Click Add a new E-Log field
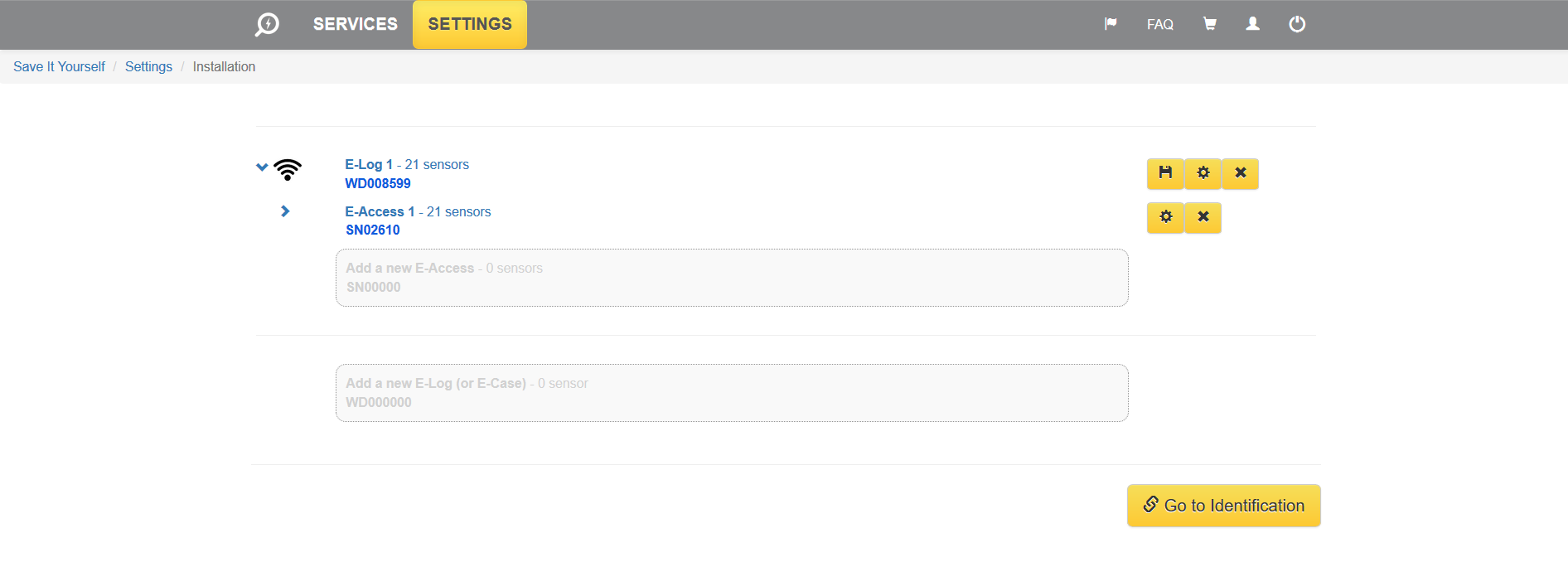The width and height of the screenshot is (1568, 567). [x=731, y=393]
